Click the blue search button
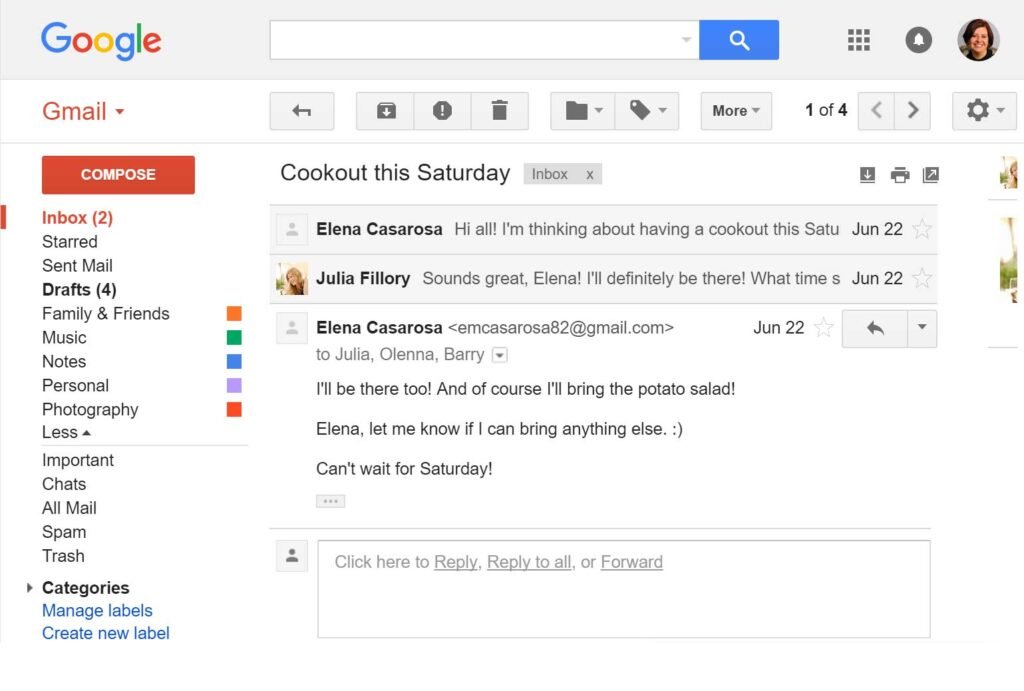 pyautogui.click(x=739, y=39)
